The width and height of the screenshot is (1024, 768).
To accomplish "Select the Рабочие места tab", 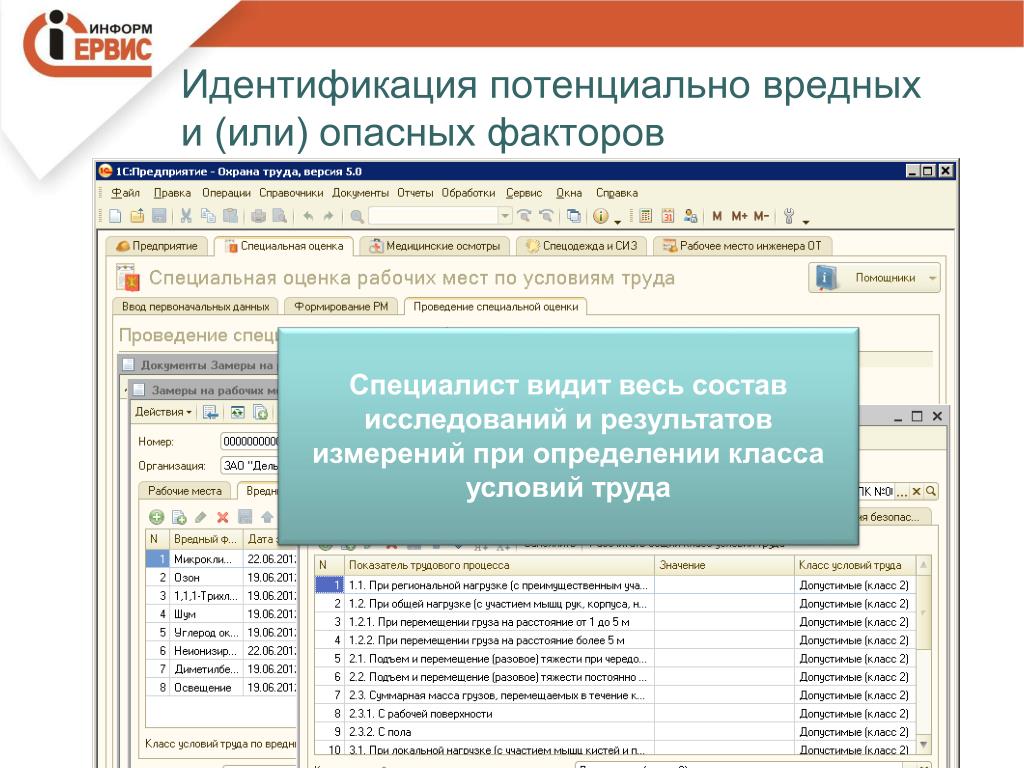I will (x=185, y=491).
